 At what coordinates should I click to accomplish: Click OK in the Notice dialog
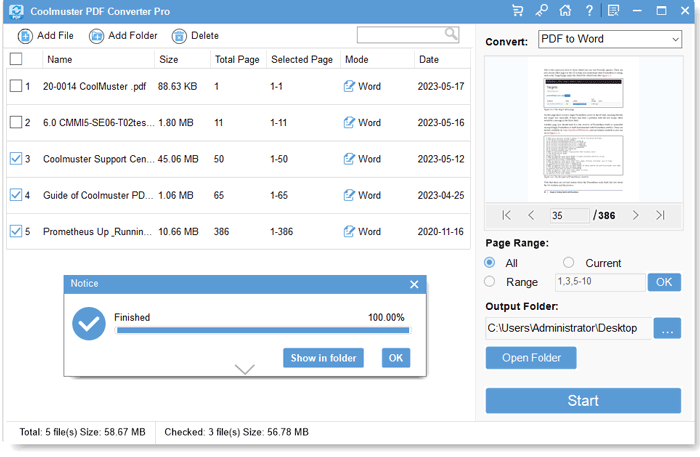pyautogui.click(x=396, y=358)
